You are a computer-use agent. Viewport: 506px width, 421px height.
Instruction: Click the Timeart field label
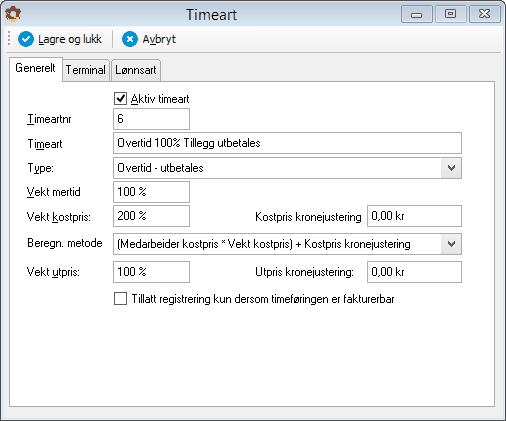45,144
